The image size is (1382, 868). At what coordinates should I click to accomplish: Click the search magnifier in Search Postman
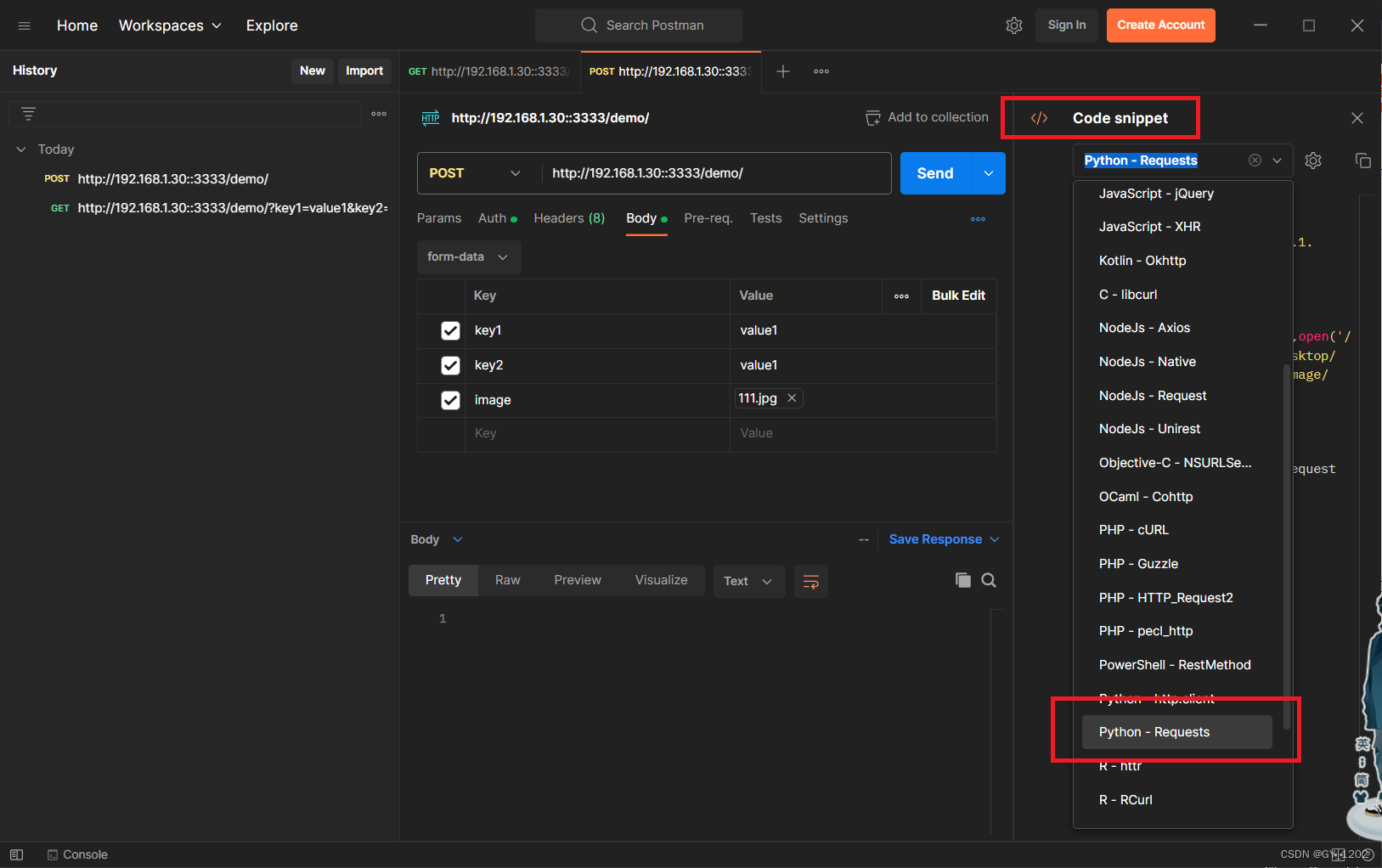589,25
